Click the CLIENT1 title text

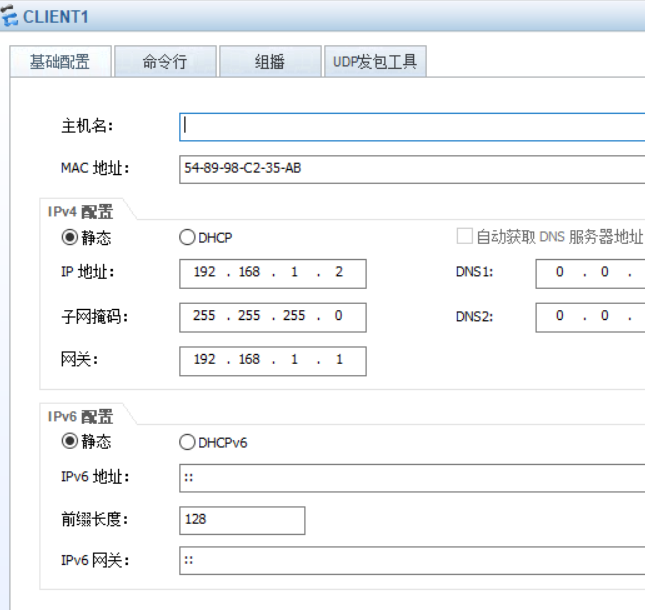click(56, 17)
